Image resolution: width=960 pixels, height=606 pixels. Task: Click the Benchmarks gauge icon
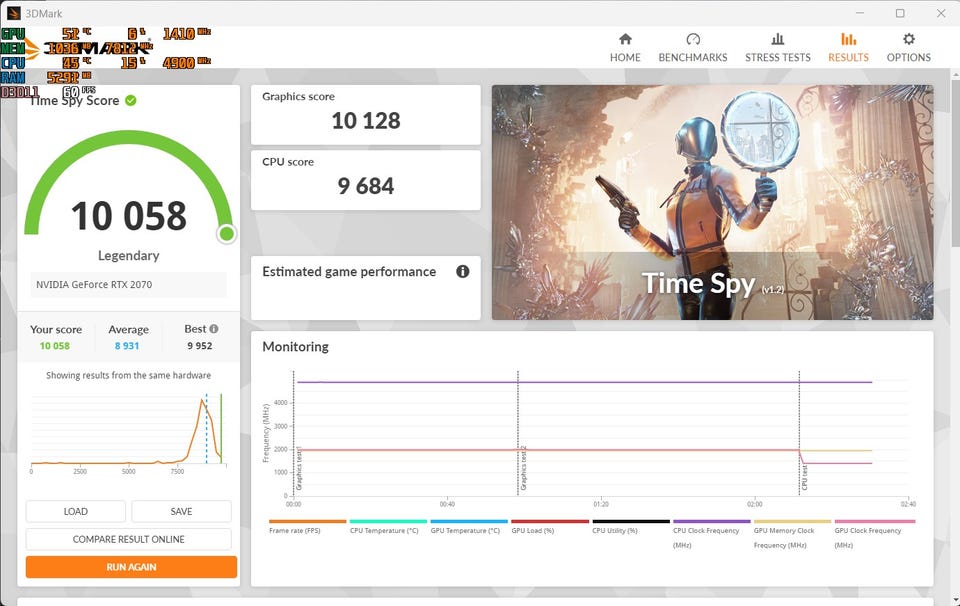(x=693, y=39)
